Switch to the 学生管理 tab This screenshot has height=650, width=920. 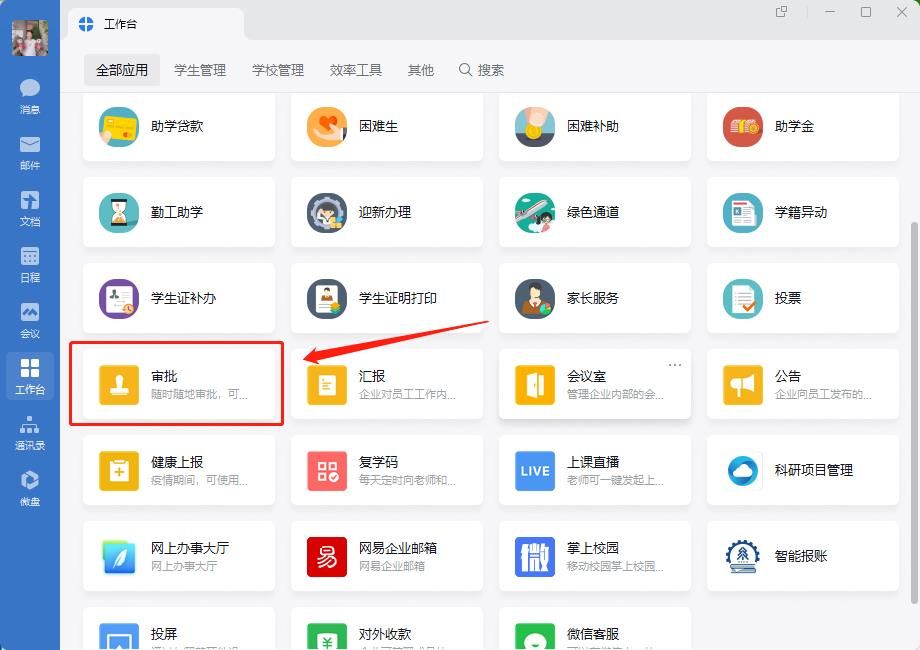[200, 70]
